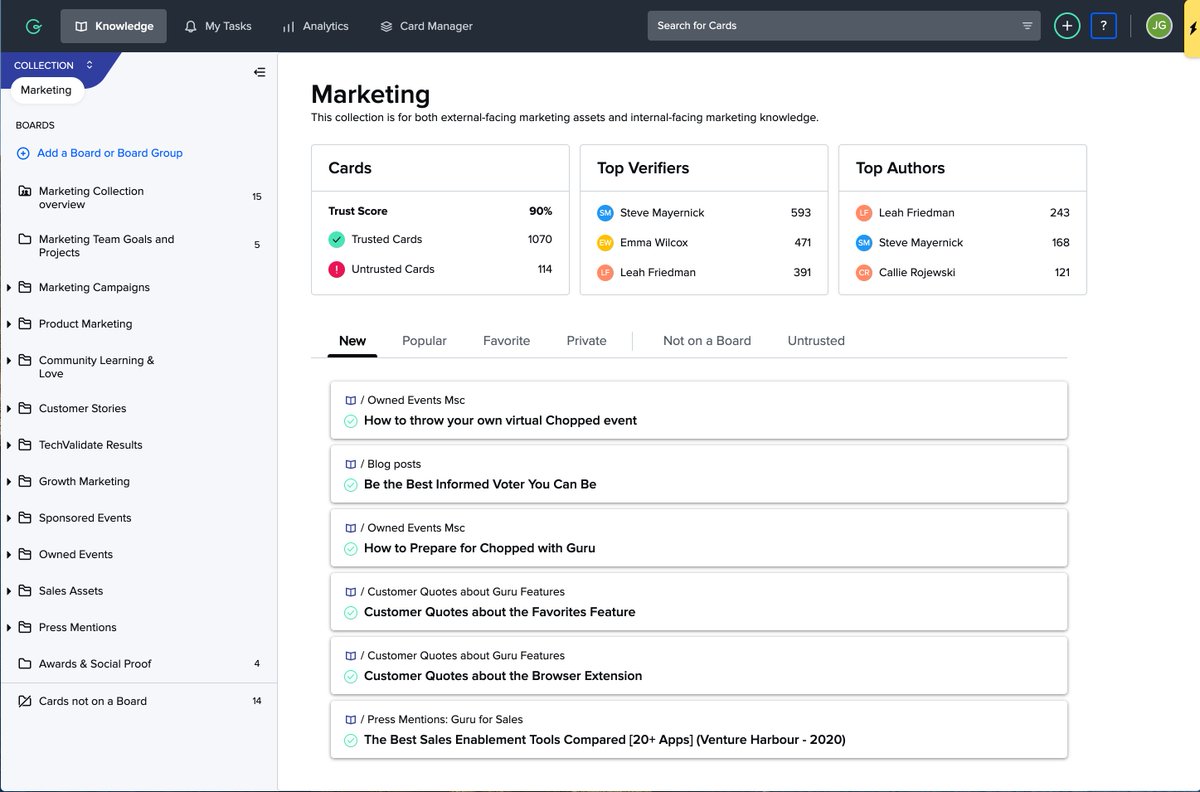Screen dimensions: 1200x792
Task: Click verified check beside Browser Extension card
Action: (x=351, y=677)
